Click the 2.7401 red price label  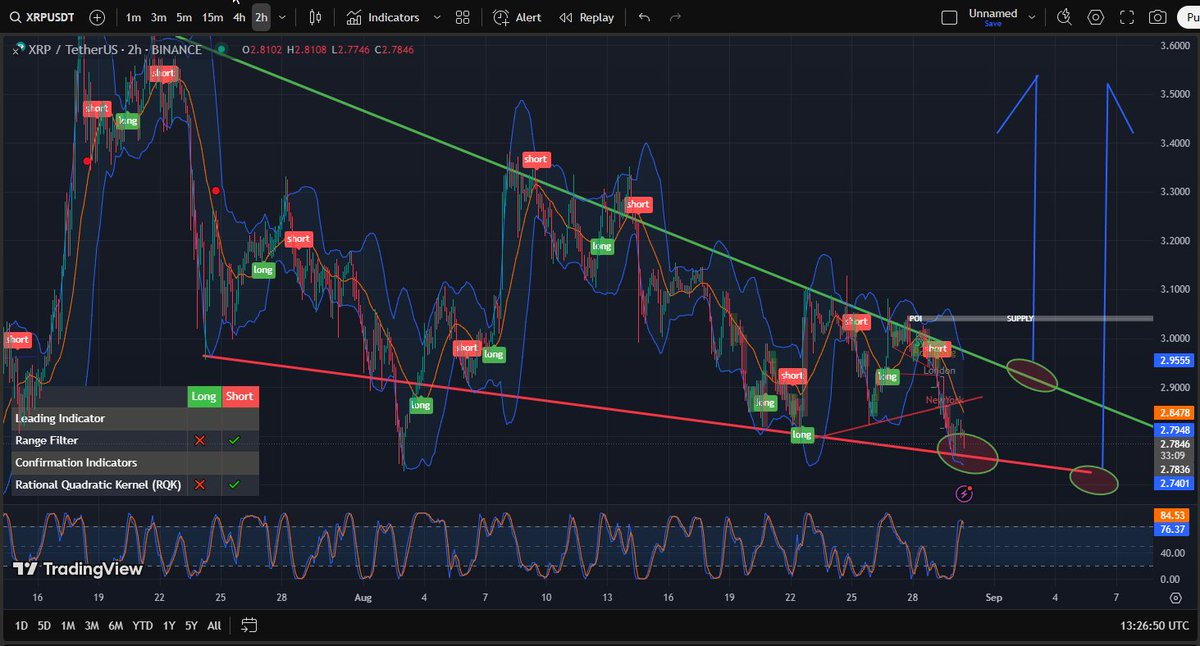(x=1174, y=483)
